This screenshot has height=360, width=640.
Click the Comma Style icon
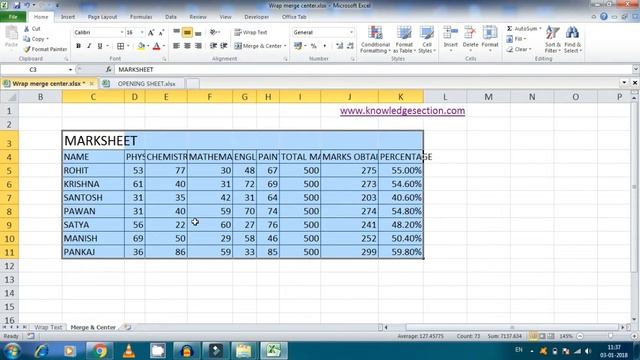pos(324,46)
